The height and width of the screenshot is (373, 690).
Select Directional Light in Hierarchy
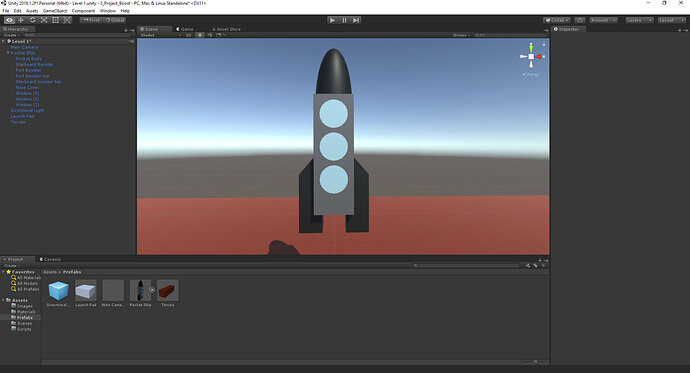pos(27,110)
